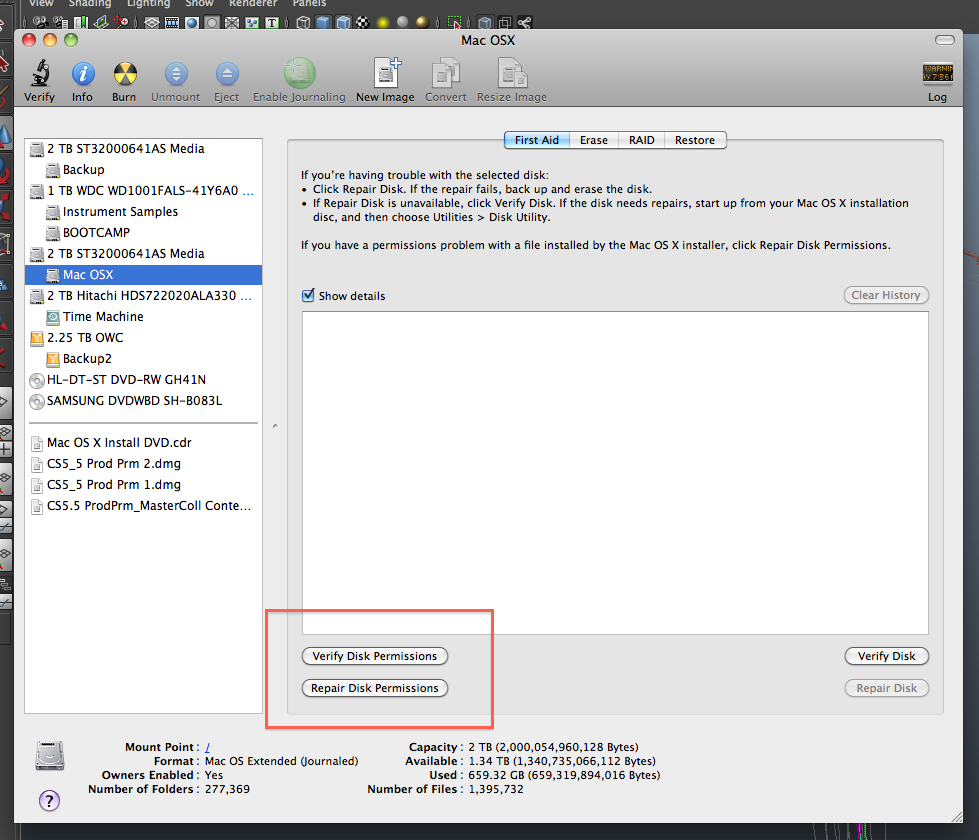Viewport: 979px width, 840px height.
Task: Select SAMSUNG DVDWBD SH-B083L drive
Action: click(x=144, y=400)
